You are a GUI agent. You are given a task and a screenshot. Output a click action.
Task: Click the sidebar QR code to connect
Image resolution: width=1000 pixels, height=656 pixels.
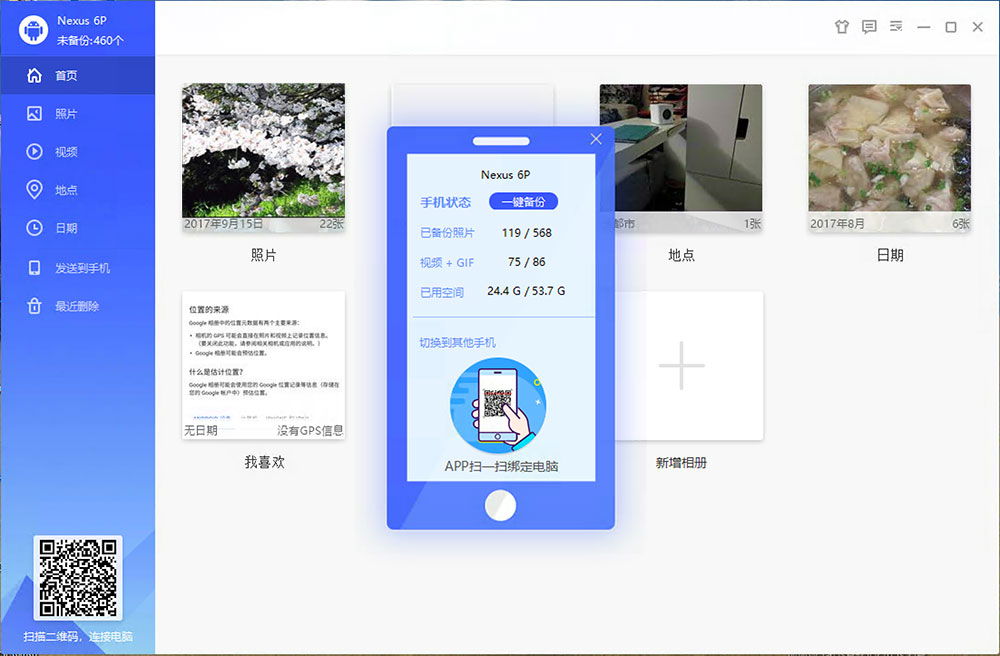click(78, 580)
